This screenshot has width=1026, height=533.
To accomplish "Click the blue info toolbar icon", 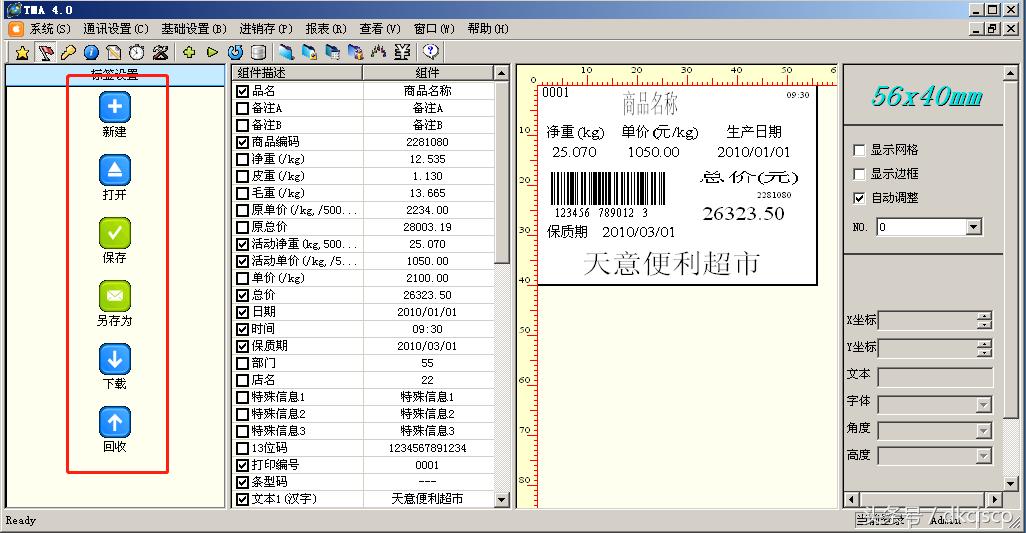I will click(91, 52).
